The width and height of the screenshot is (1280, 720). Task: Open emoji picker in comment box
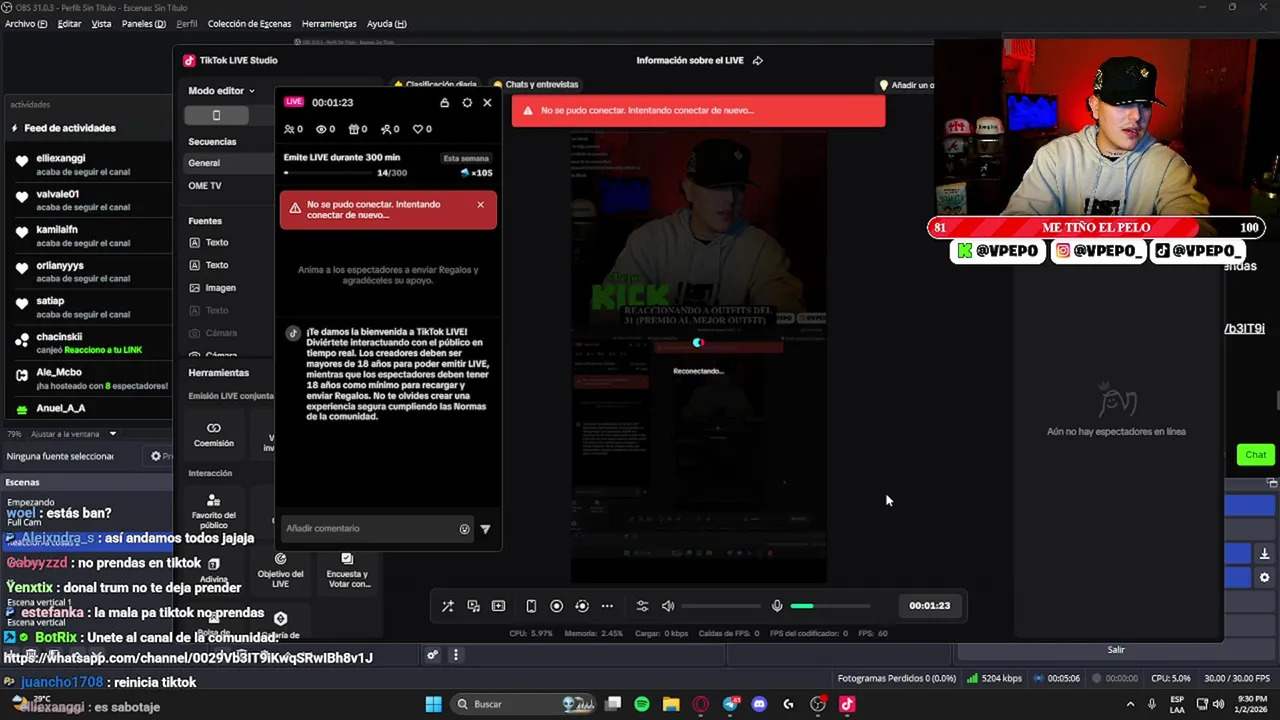point(464,529)
